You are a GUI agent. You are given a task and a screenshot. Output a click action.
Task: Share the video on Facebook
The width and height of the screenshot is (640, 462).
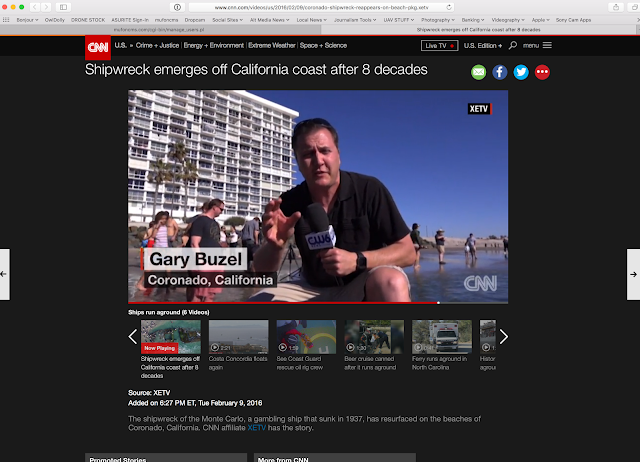pos(500,72)
